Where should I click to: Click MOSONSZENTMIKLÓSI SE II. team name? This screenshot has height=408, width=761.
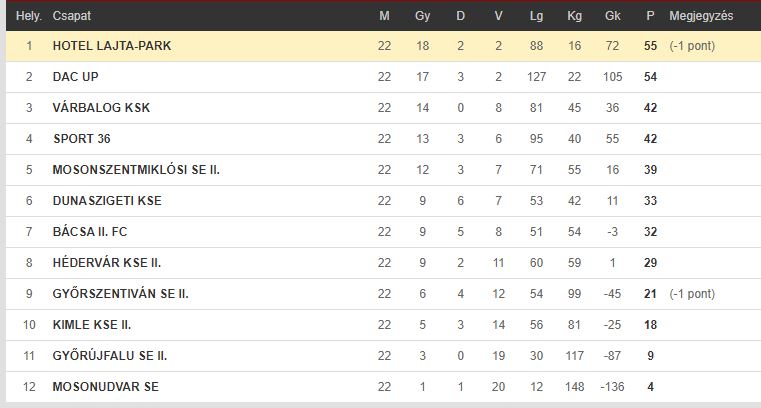point(136,170)
